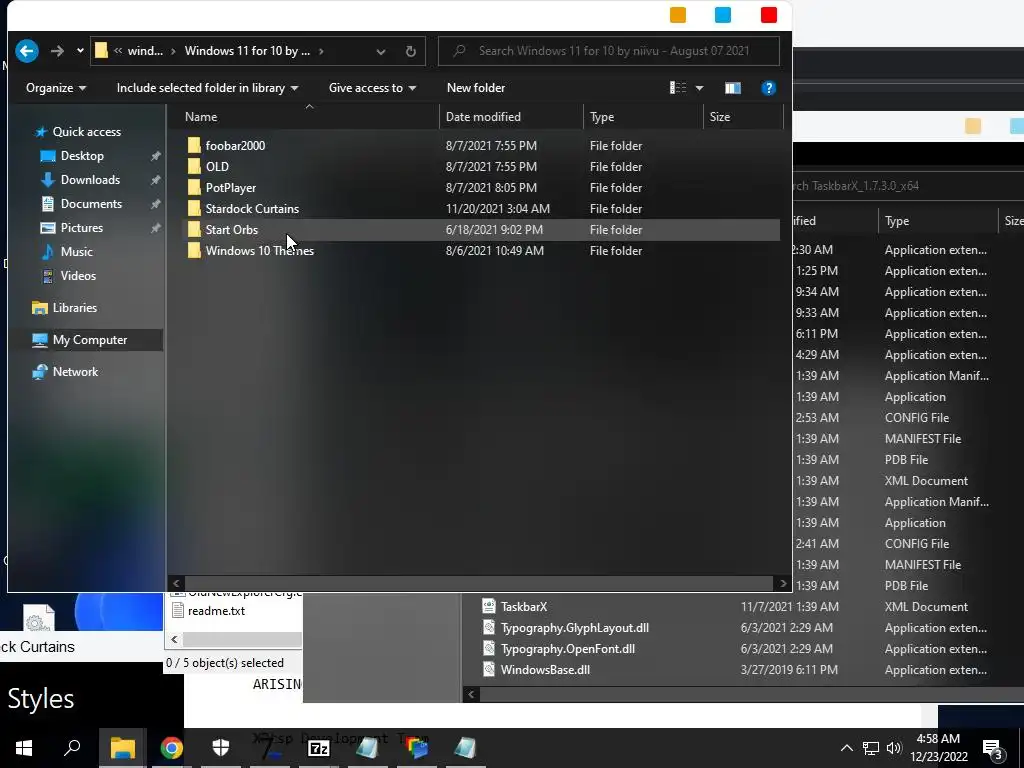This screenshot has width=1024, height=768.
Task: Click Type column header in TaskbarX window
Action: pos(897,221)
